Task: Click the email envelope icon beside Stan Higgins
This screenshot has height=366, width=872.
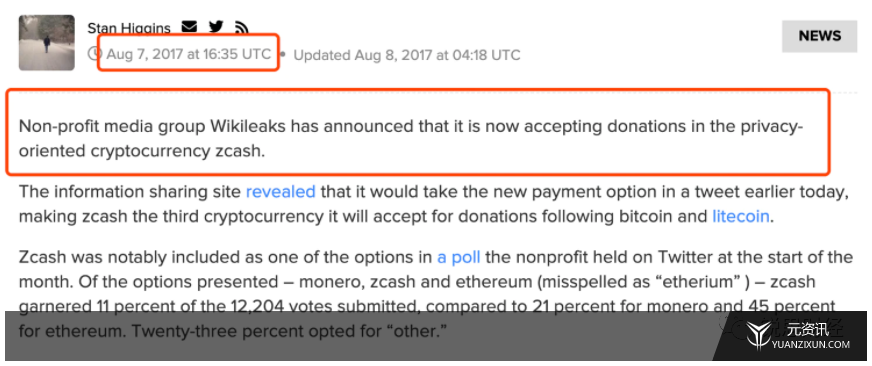Action: (x=190, y=26)
